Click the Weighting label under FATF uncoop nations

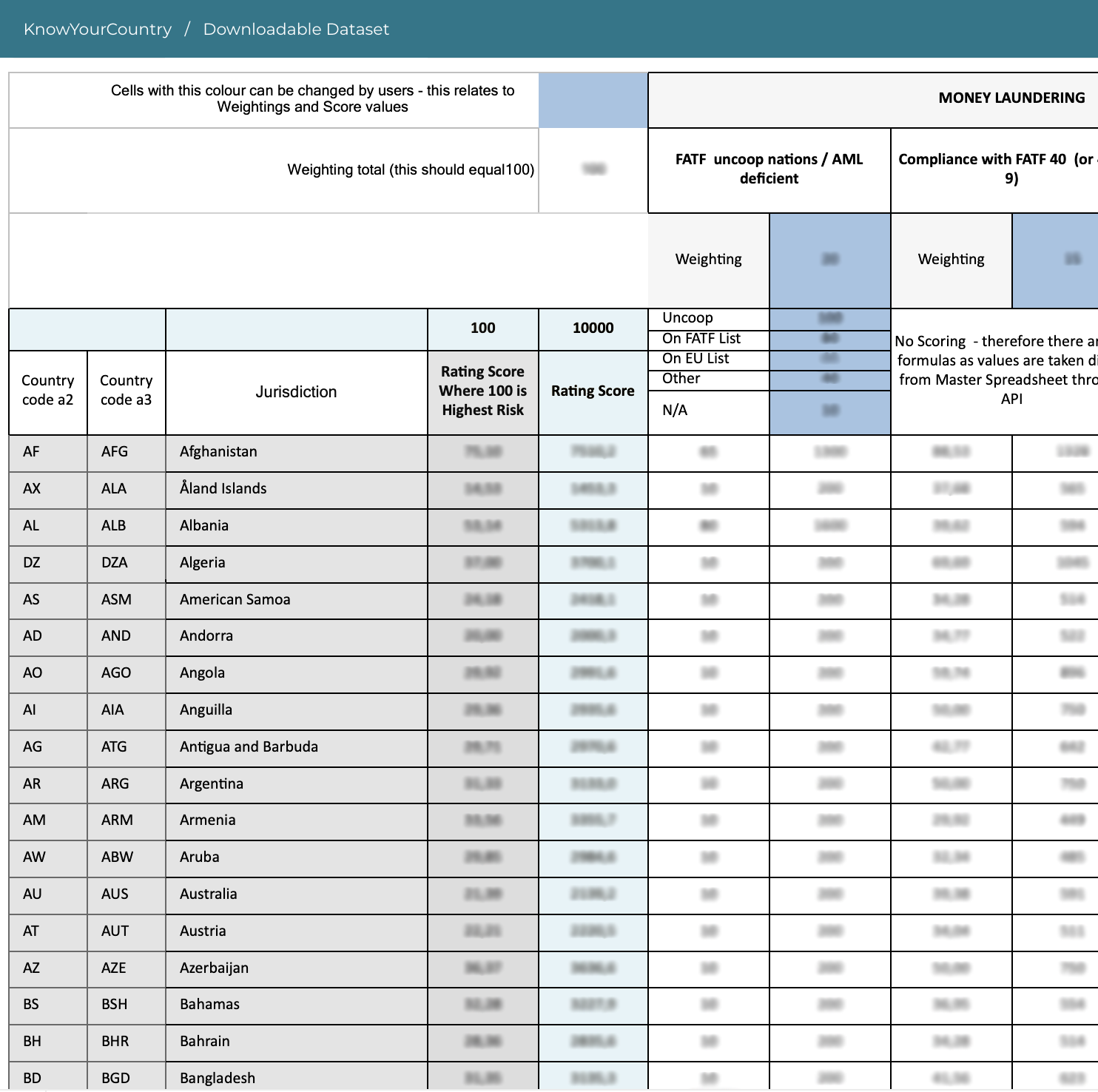[709, 260]
